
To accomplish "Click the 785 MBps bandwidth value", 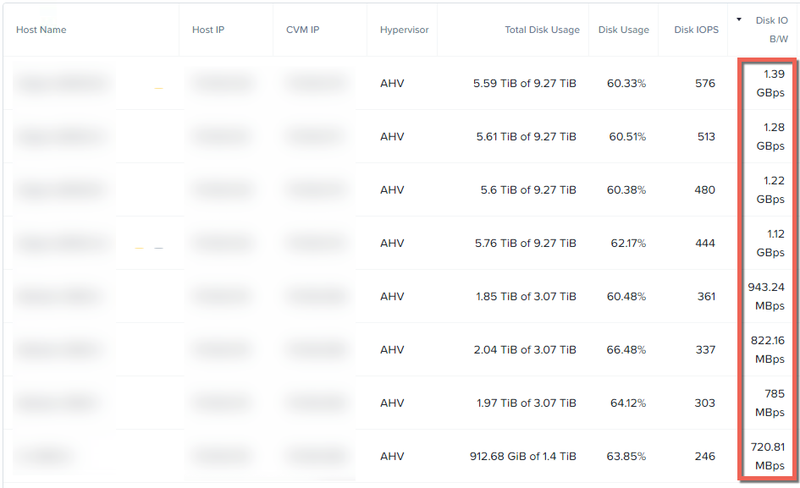I will 770,403.
